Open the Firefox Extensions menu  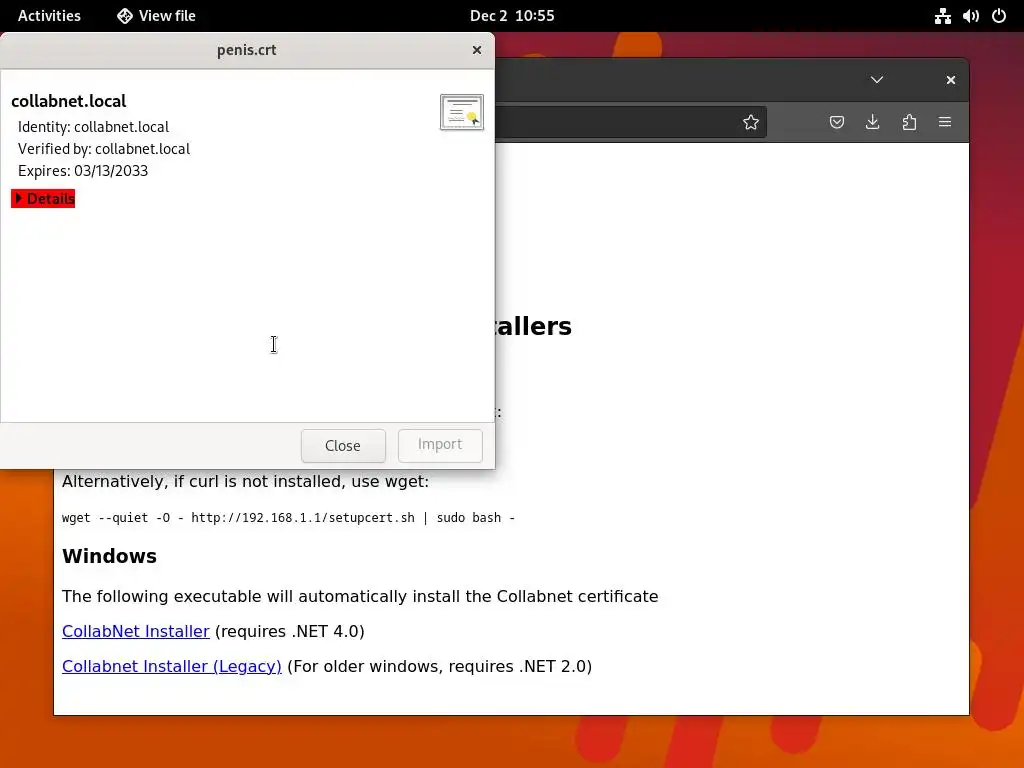point(909,122)
